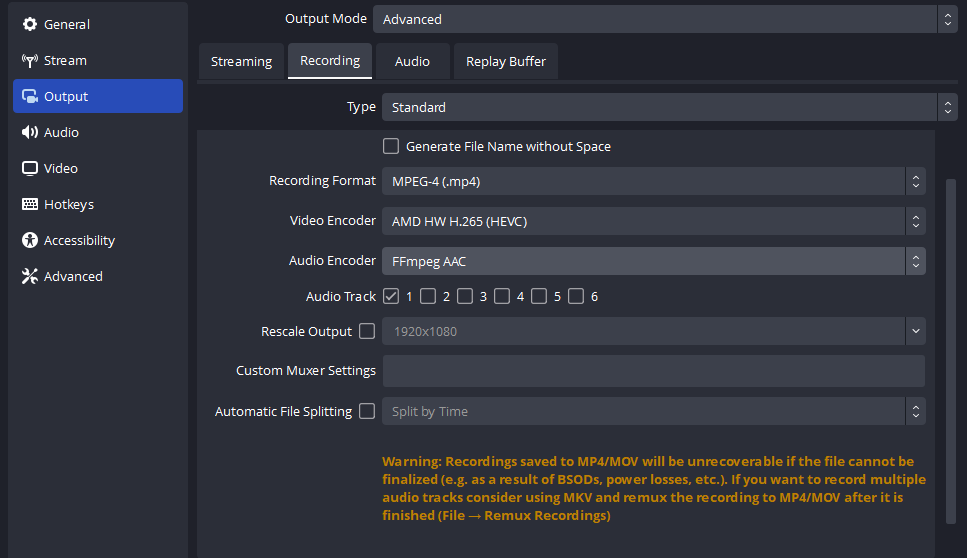The image size is (967, 558).
Task: Enable the Rescale Output checkbox
Action: click(x=367, y=331)
